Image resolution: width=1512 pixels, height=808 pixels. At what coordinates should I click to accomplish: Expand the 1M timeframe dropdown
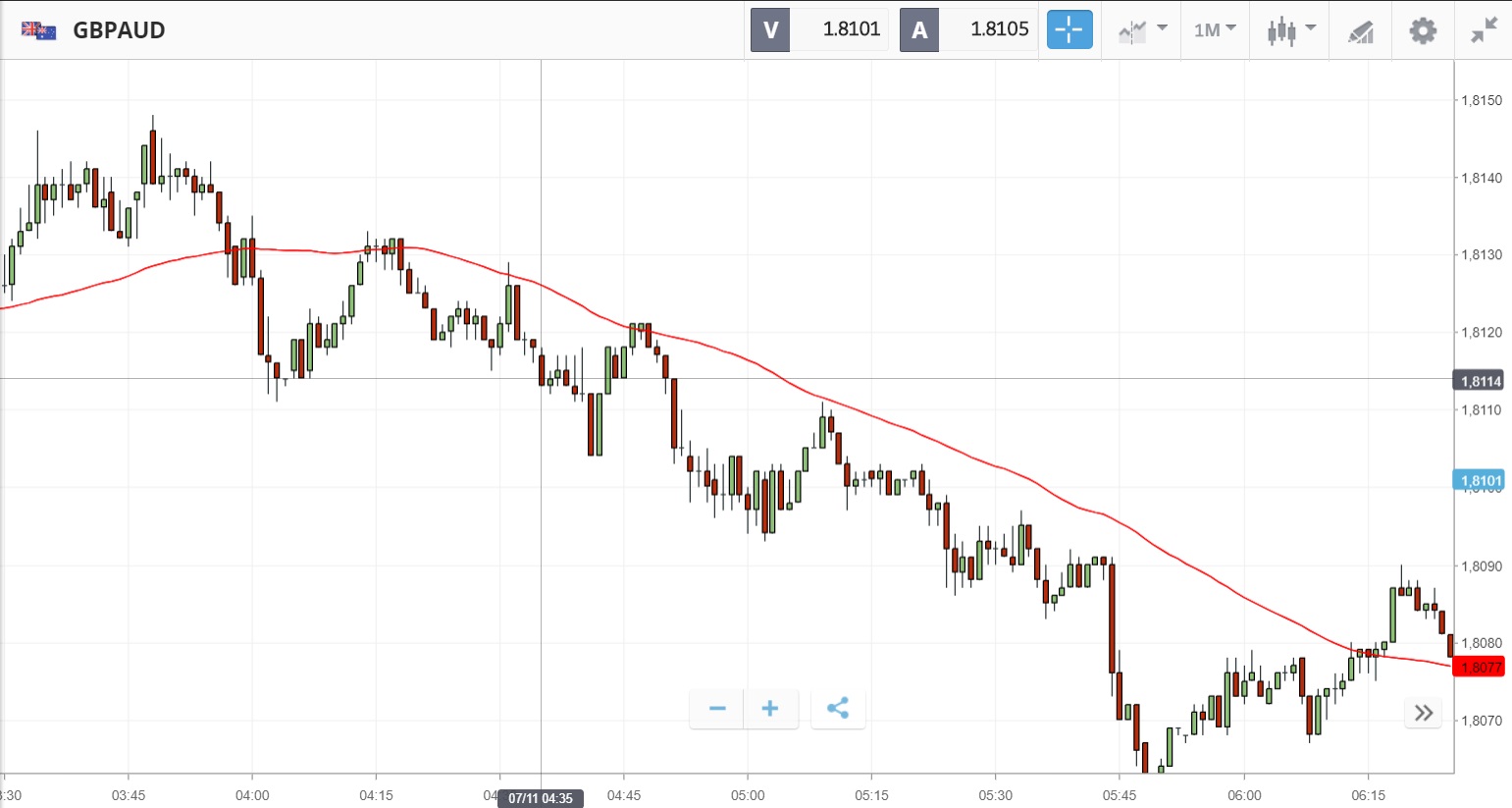1215,29
